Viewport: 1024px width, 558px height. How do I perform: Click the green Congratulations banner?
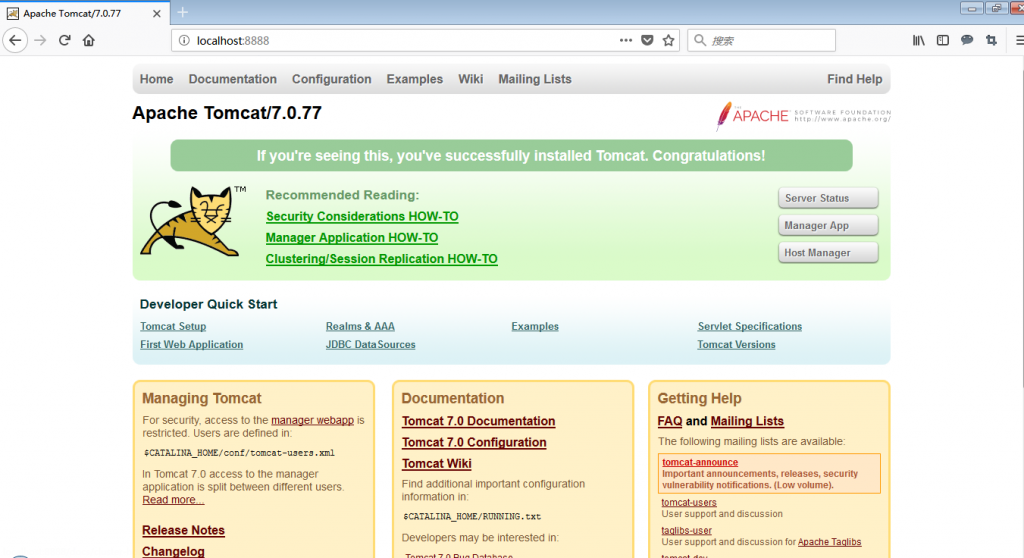[x=511, y=156]
